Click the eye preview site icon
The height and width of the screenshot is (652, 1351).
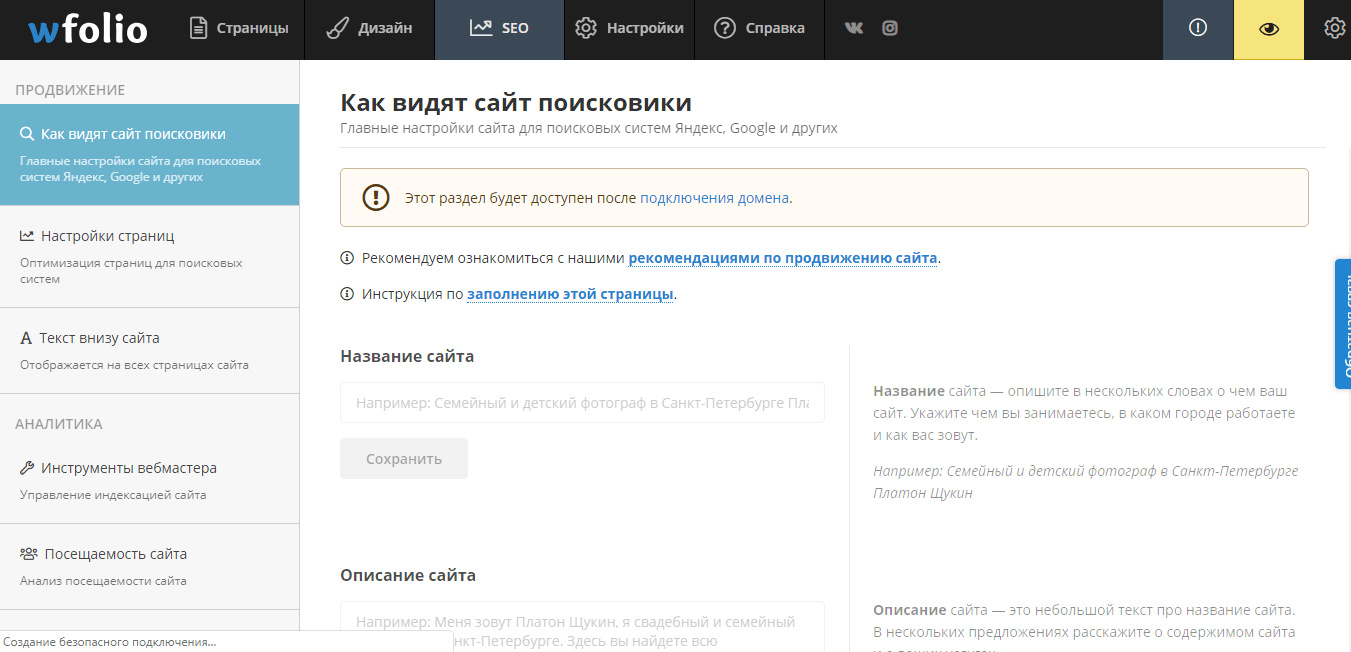tap(1268, 29)
